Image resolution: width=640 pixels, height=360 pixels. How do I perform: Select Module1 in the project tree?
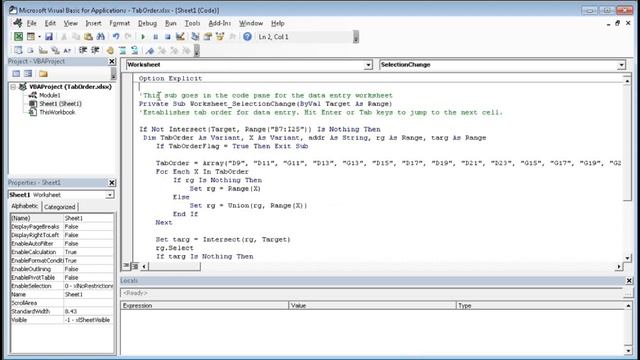click(x=49, y=95)
